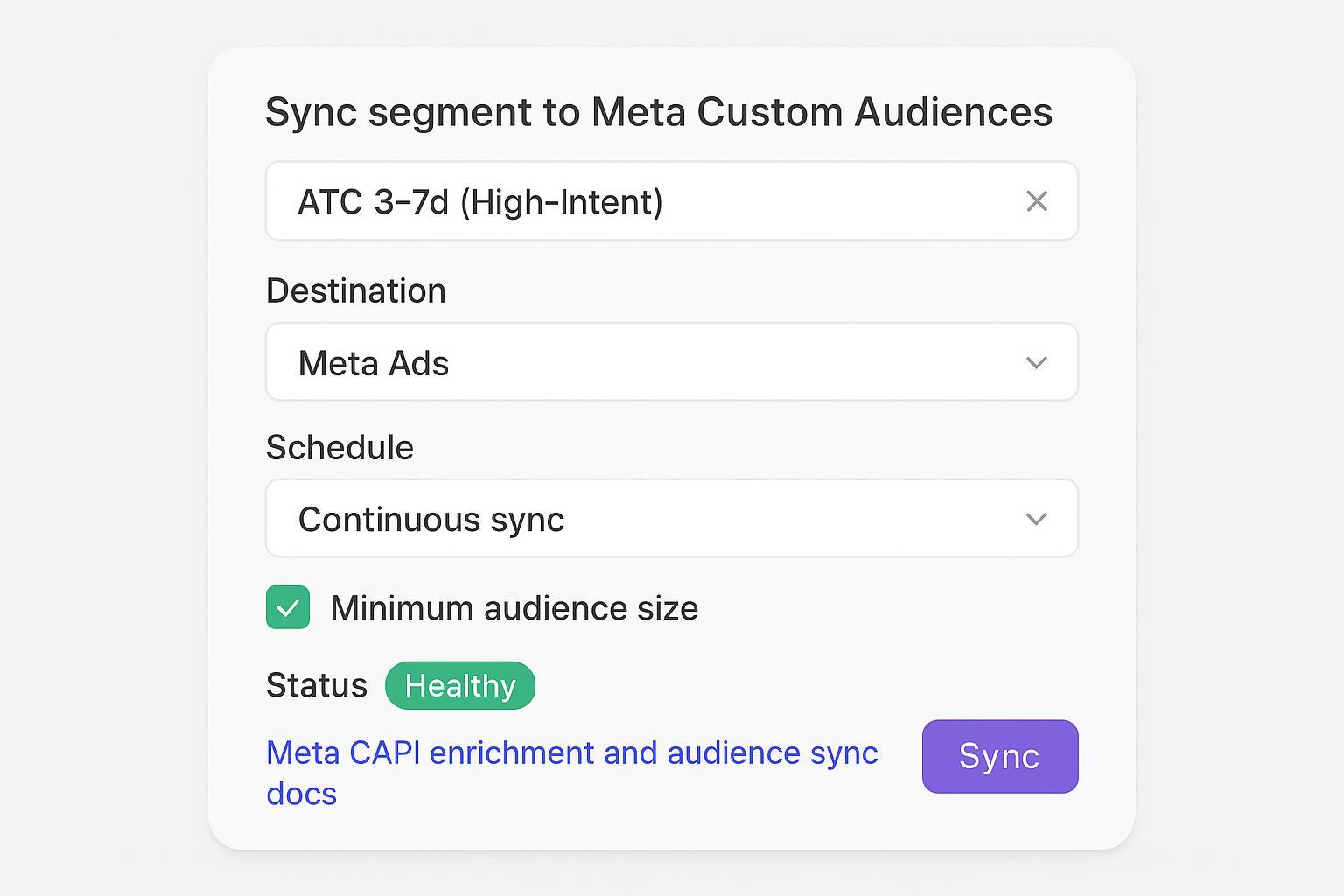Select the Continuous sync field
The image size is (1344, 896).
(x=672, y=518)
